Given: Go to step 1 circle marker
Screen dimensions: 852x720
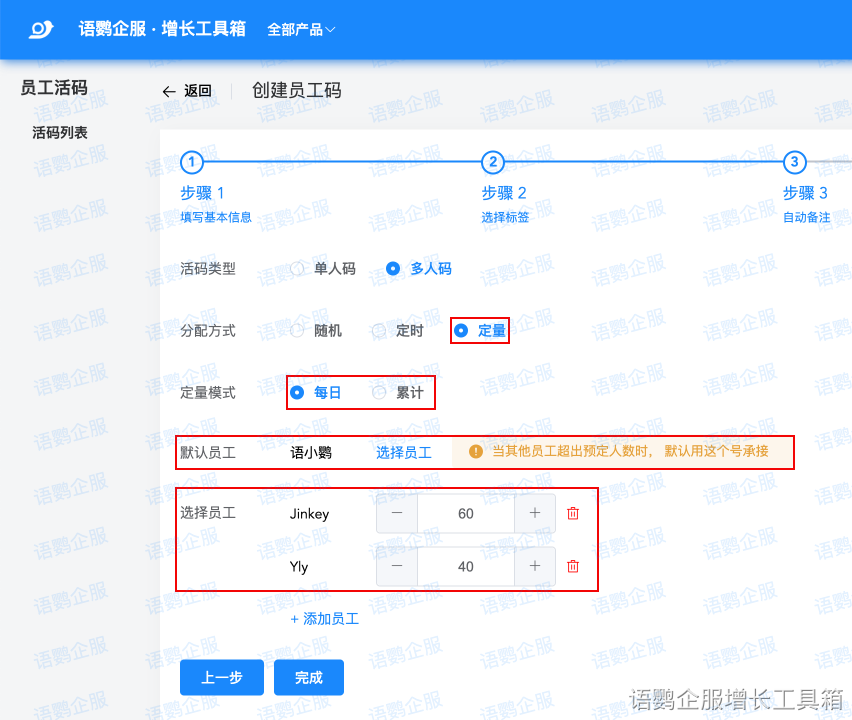Looking at the screenshot, I should click(x=191, y=162).
